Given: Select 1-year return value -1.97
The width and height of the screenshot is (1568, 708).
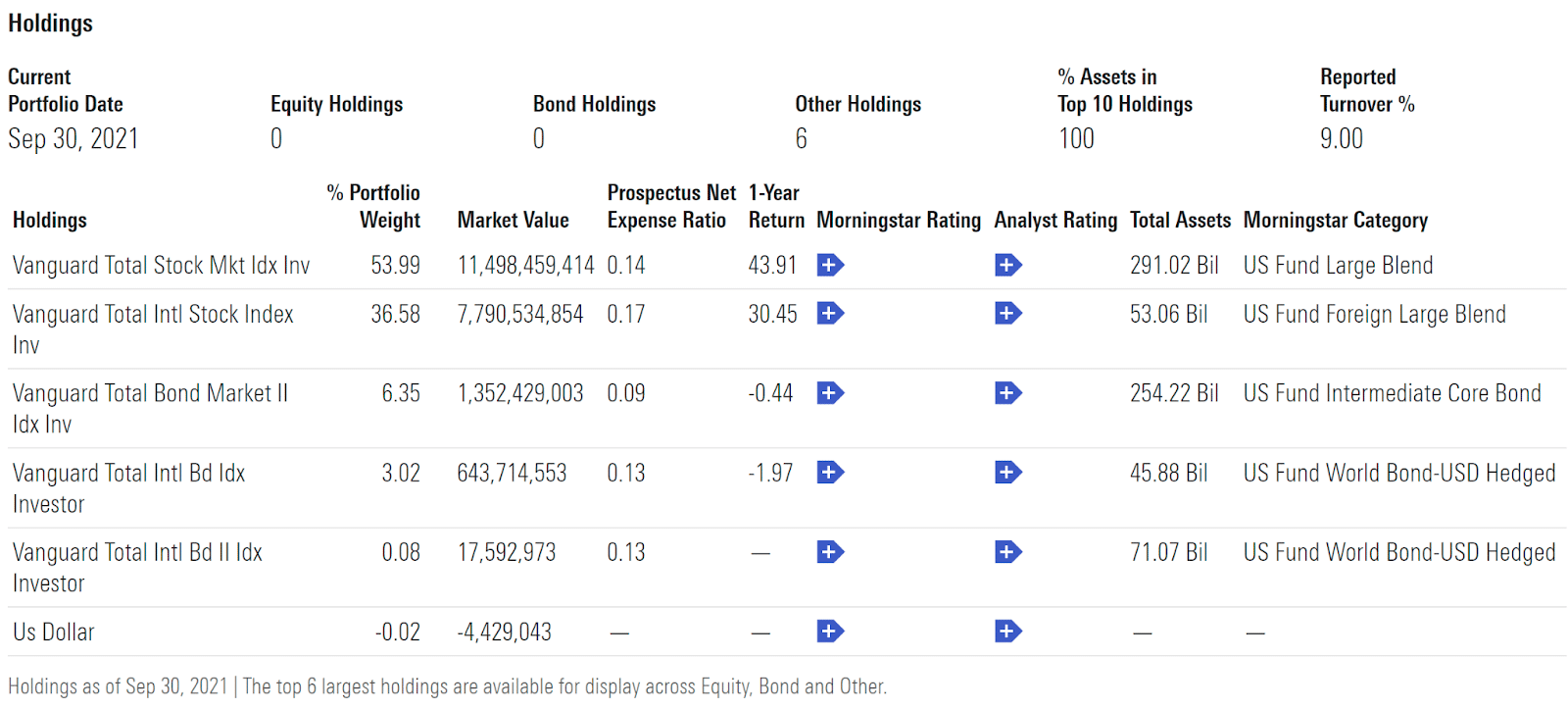Looking at the screenshot, I should pyautogui.click(x=770, y=474).
